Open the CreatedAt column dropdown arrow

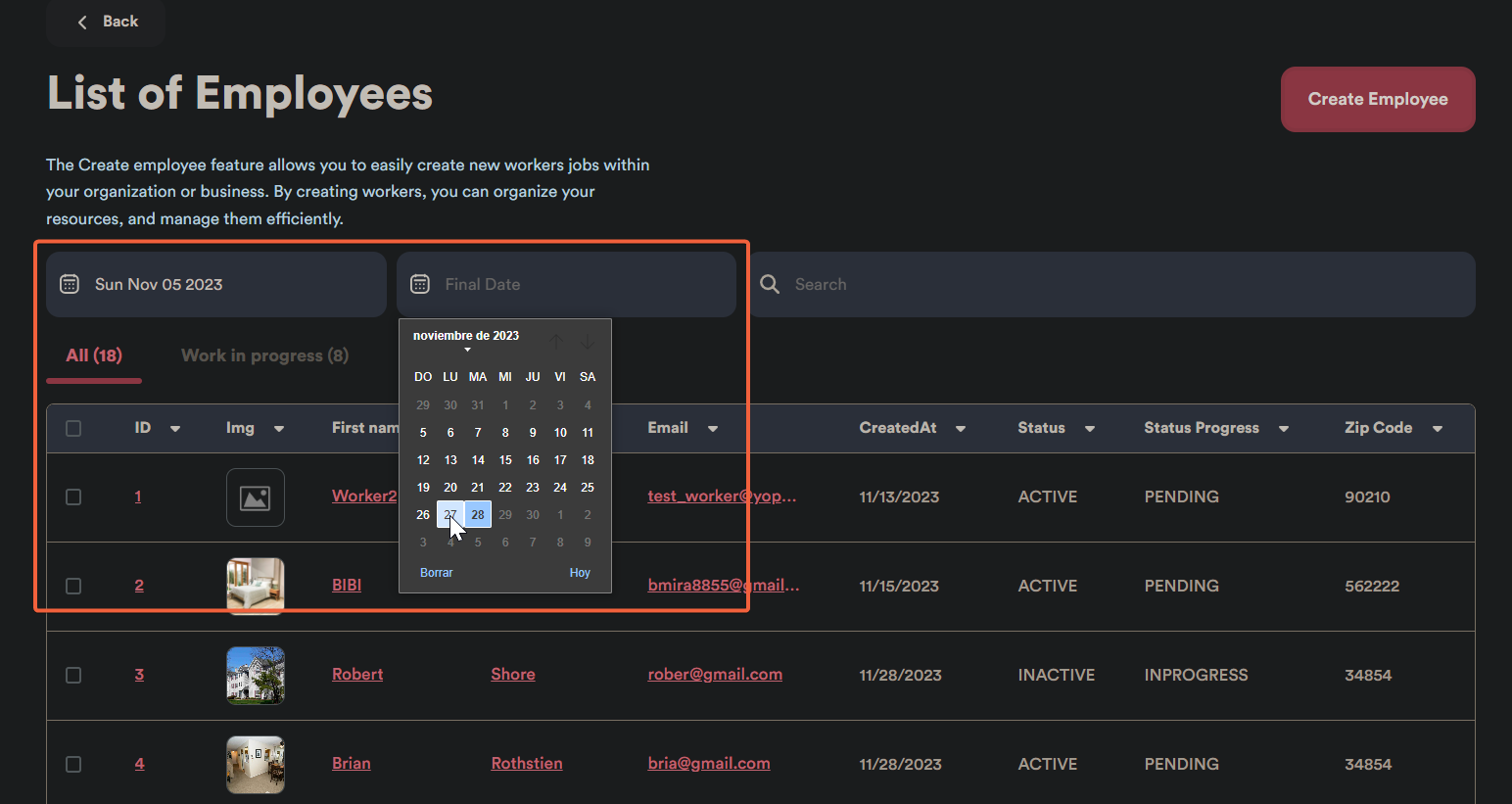point(960,429)
